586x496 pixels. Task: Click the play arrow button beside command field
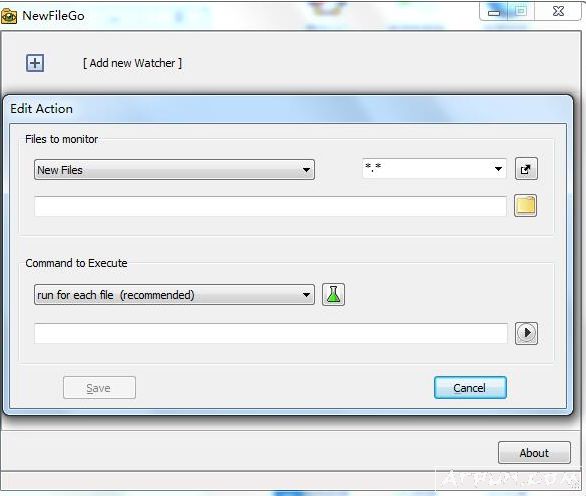click(x=526, y=333)
